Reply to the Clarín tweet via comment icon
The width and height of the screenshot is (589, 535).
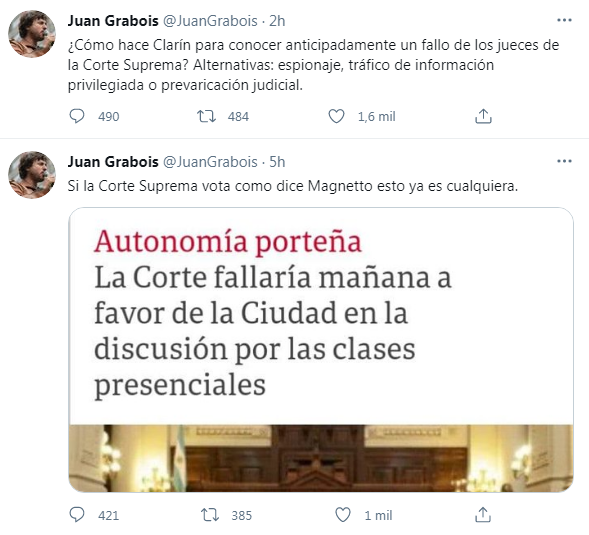[x=77, y=116]
